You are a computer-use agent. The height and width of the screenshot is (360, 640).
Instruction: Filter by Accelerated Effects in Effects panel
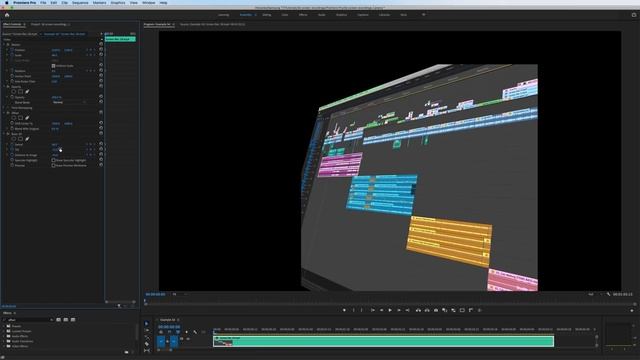pyautogui.click(x=58, y=320)
